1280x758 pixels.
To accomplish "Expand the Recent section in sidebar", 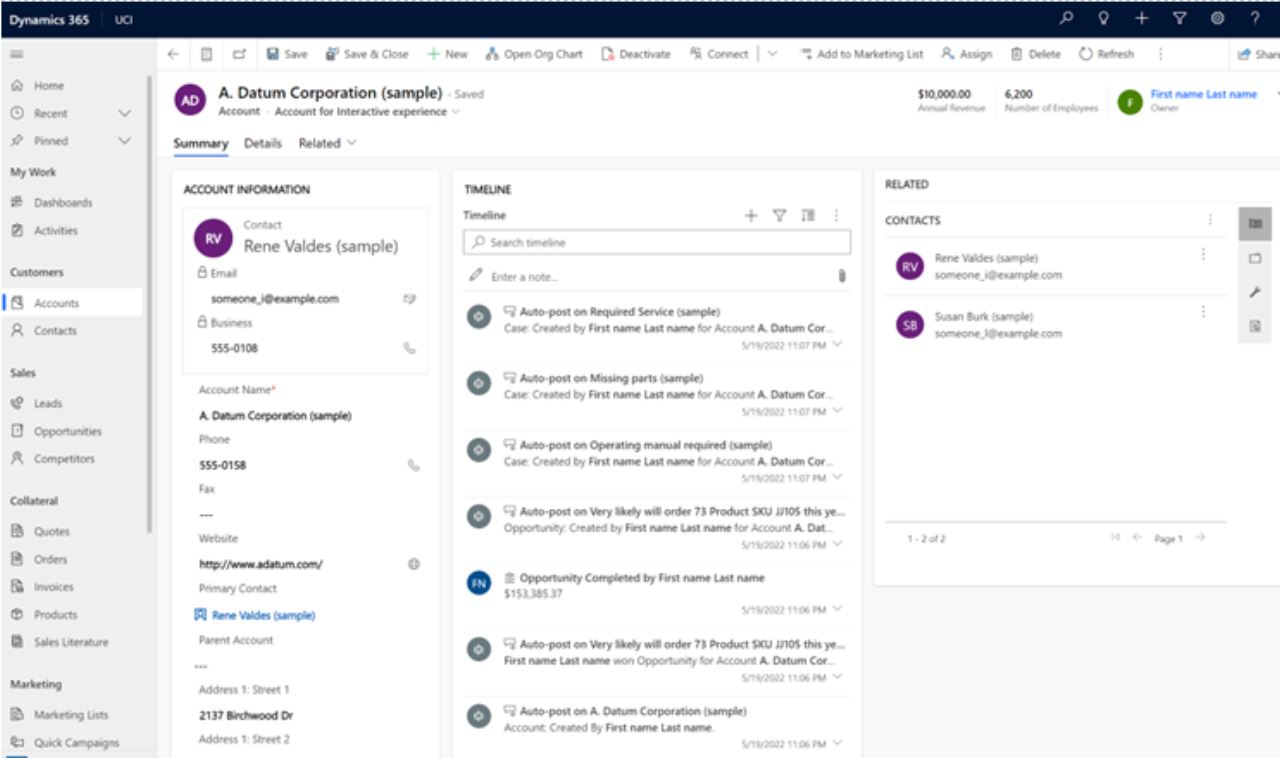I will (x=124, y=114).
